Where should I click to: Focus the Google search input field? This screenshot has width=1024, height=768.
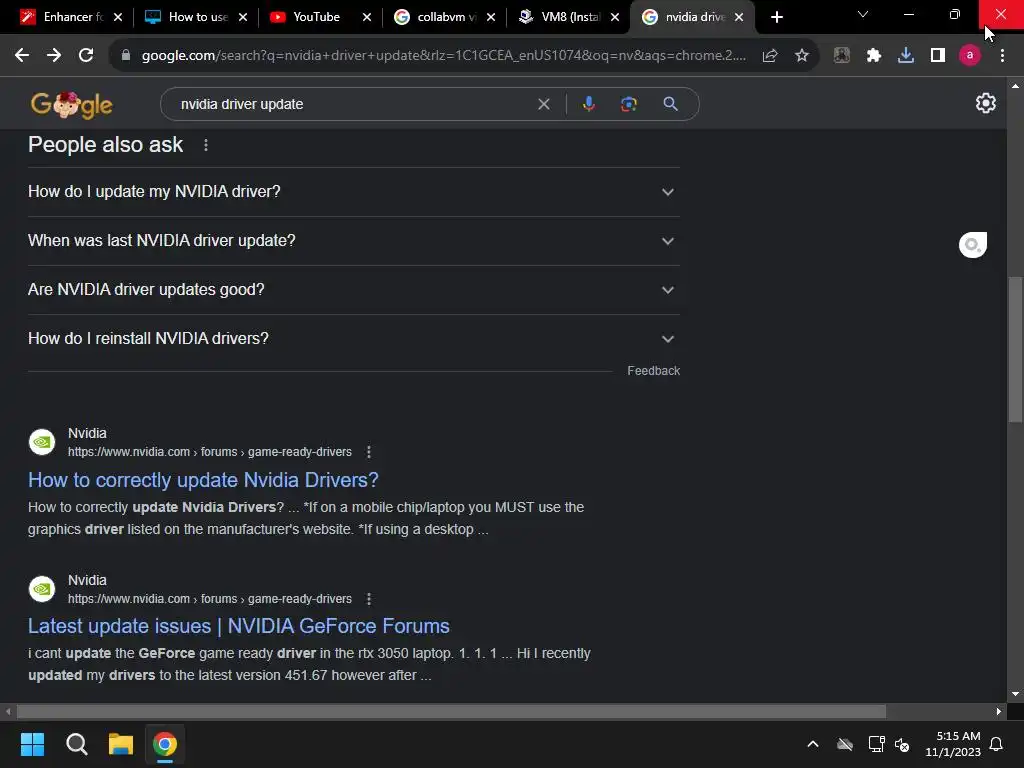353,104
